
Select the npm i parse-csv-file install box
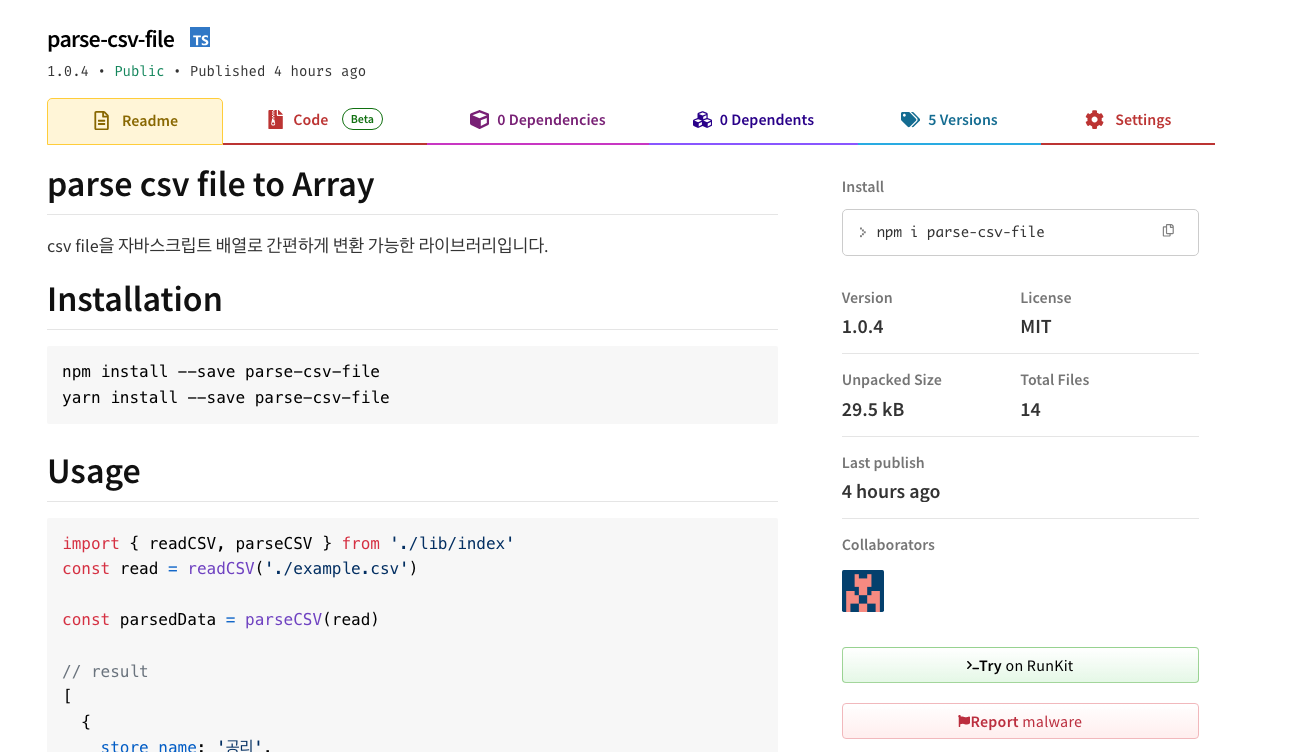coord(1020,232)
